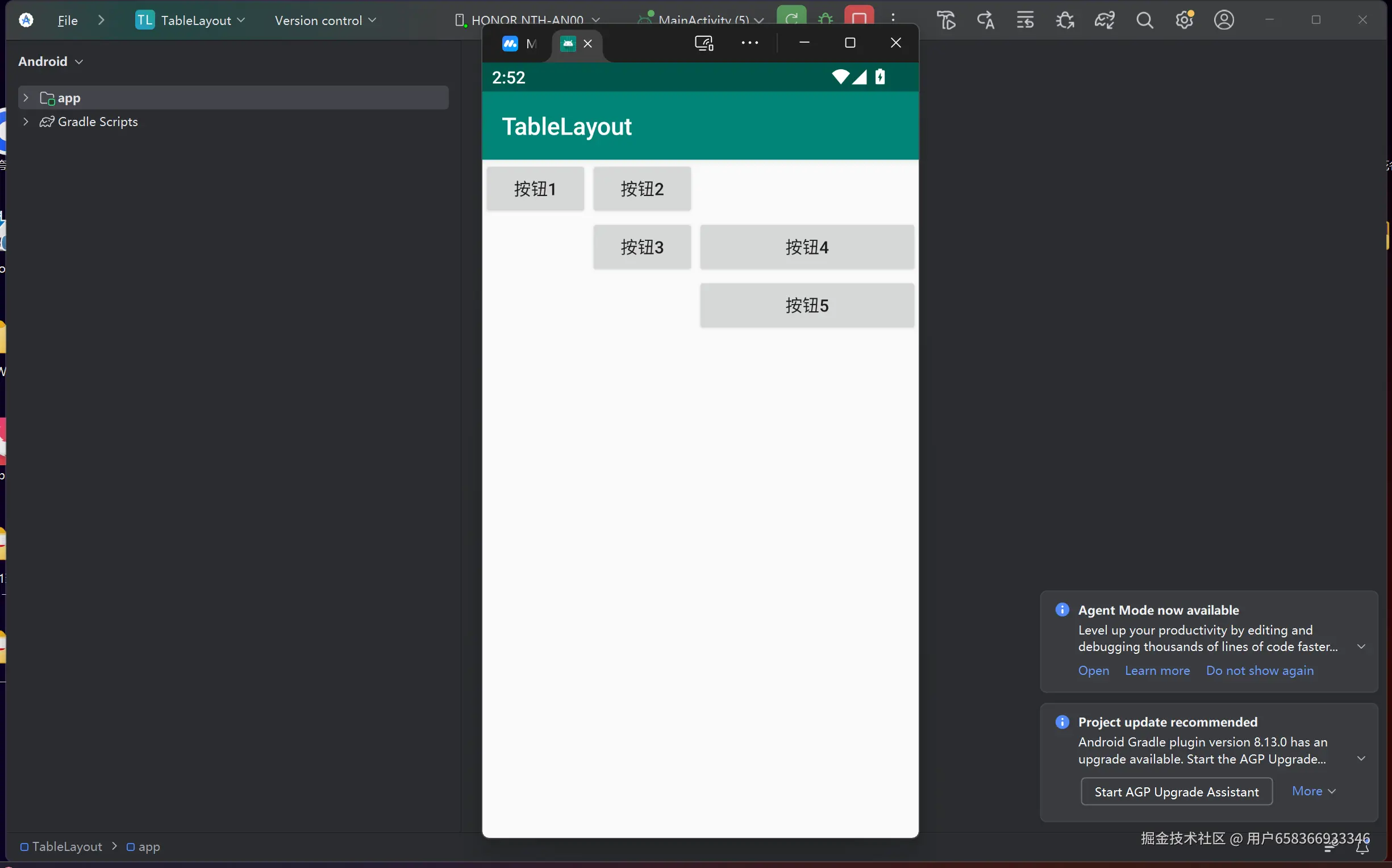The image size is (1392, 868).
Task: Open the Version control menu
Action: [326, 20]
